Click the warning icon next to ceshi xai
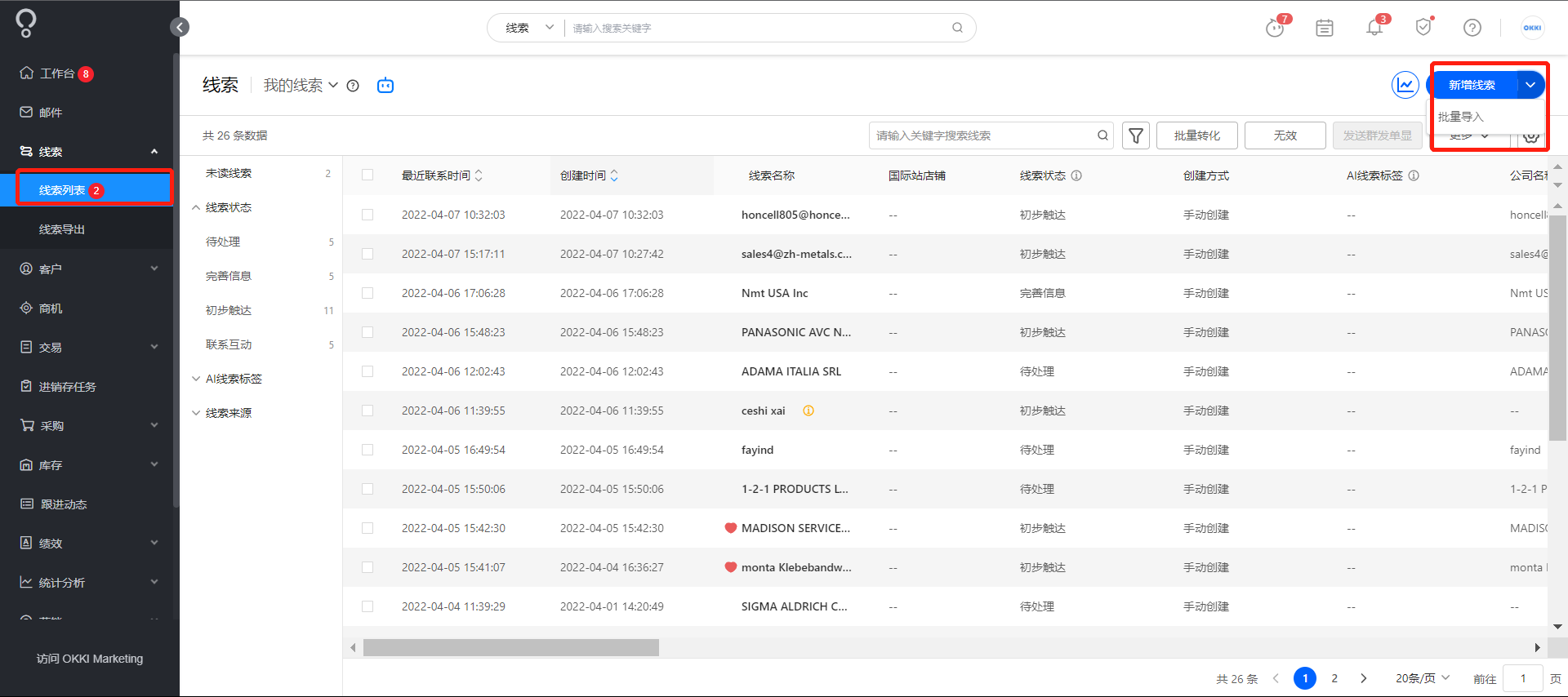The height and width of the screenshot is (697, 1568). coord(808,411)
